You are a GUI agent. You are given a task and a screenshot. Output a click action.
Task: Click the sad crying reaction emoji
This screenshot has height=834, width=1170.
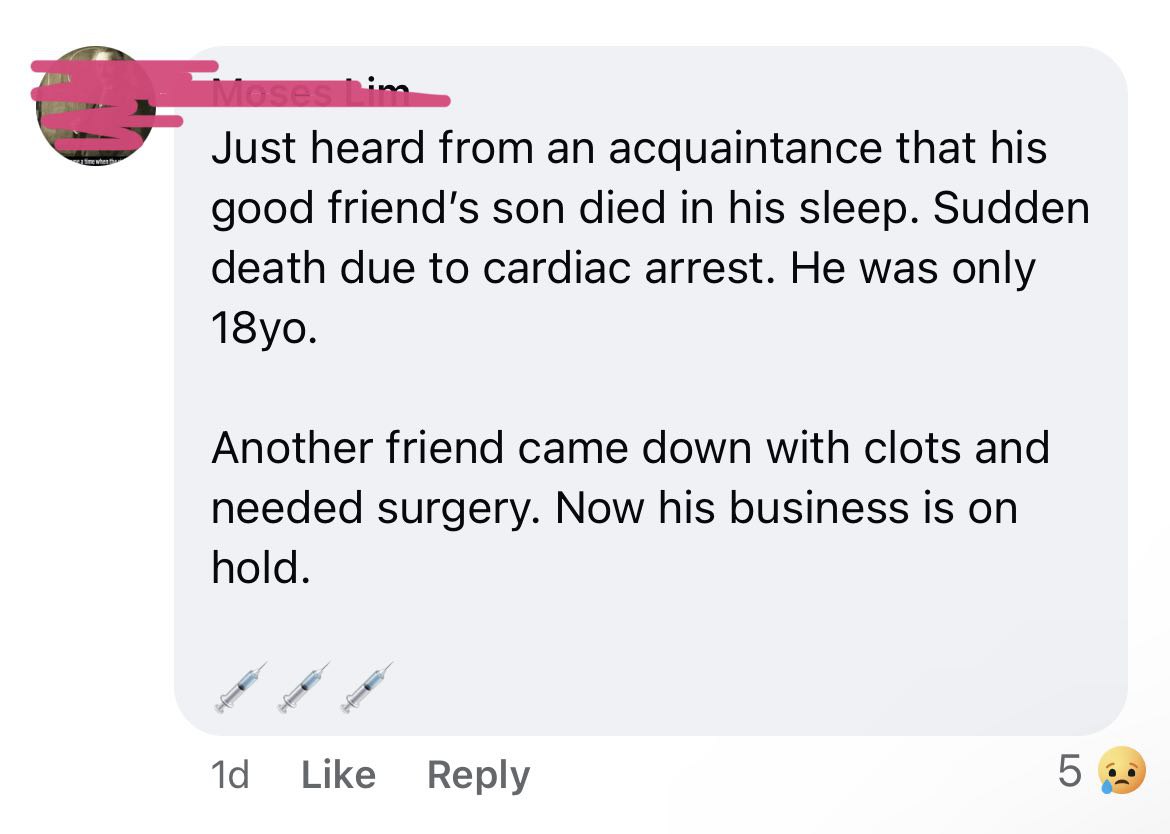click(1122, 773)
